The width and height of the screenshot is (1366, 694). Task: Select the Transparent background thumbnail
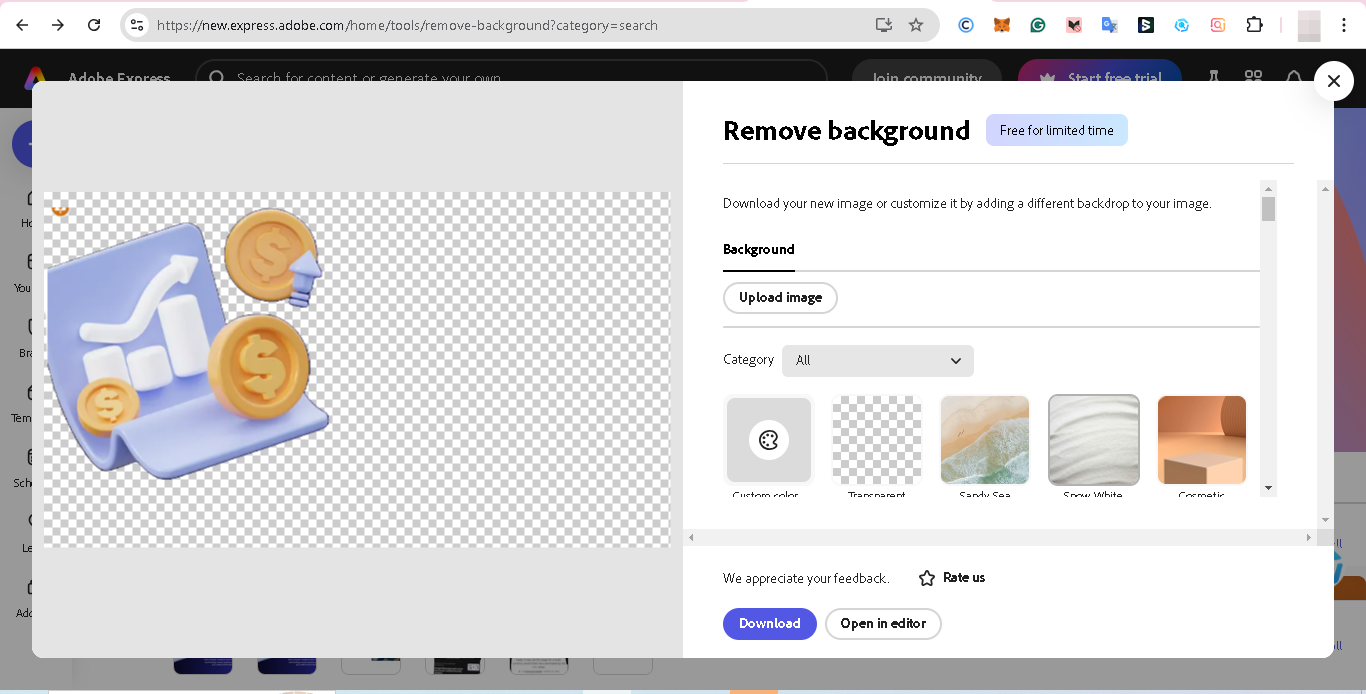(x=877, y=440)
